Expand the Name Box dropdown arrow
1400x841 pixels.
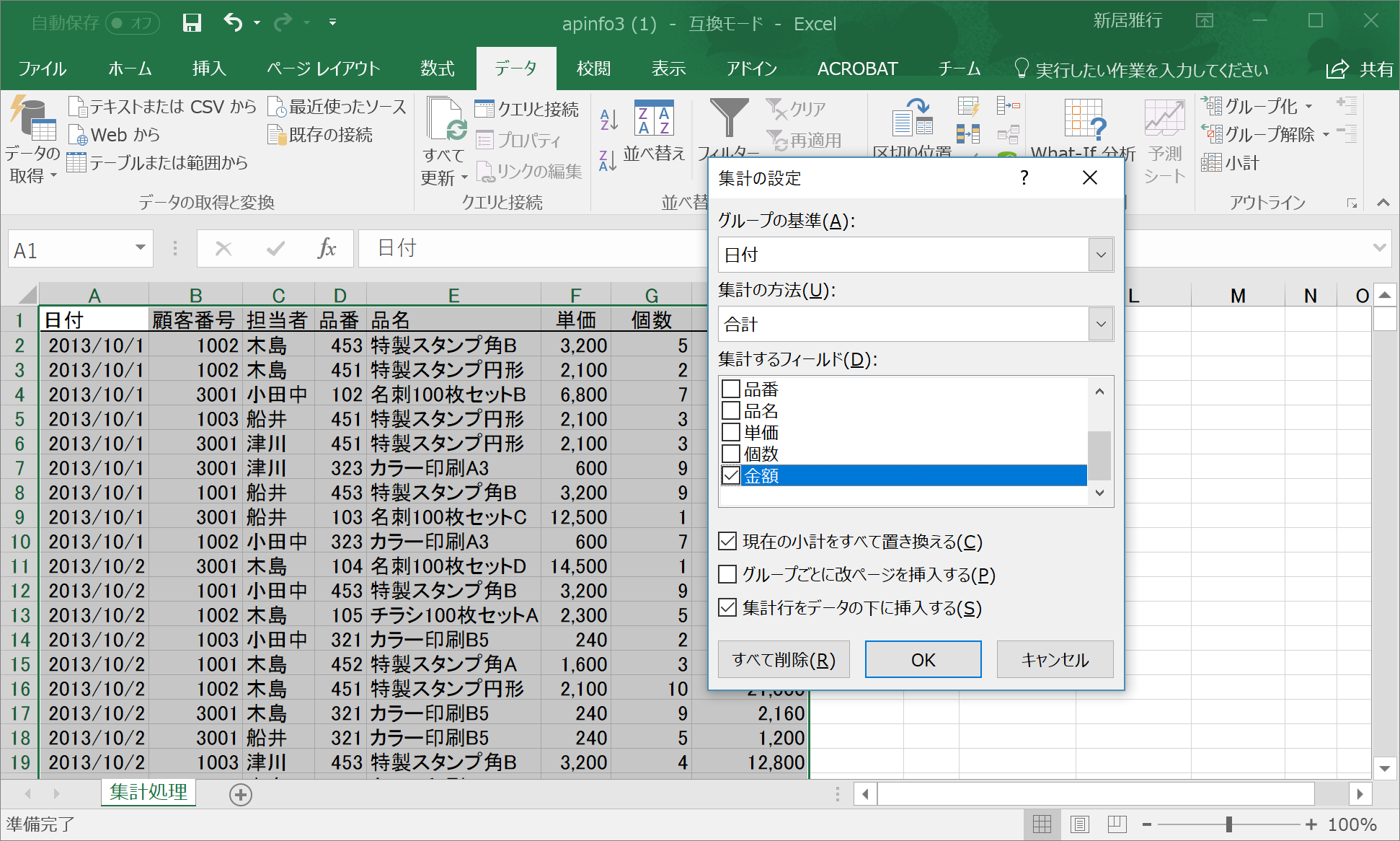click(140, 248)
